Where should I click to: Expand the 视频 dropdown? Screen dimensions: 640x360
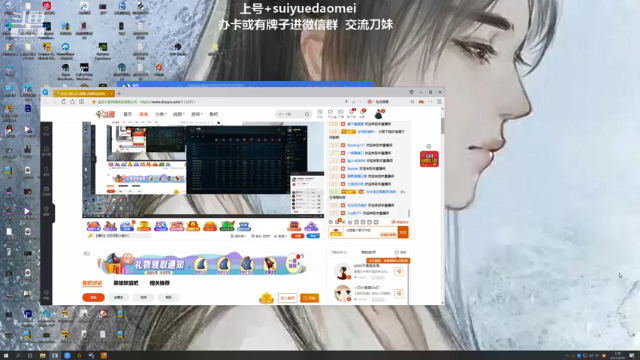point(178,114)
